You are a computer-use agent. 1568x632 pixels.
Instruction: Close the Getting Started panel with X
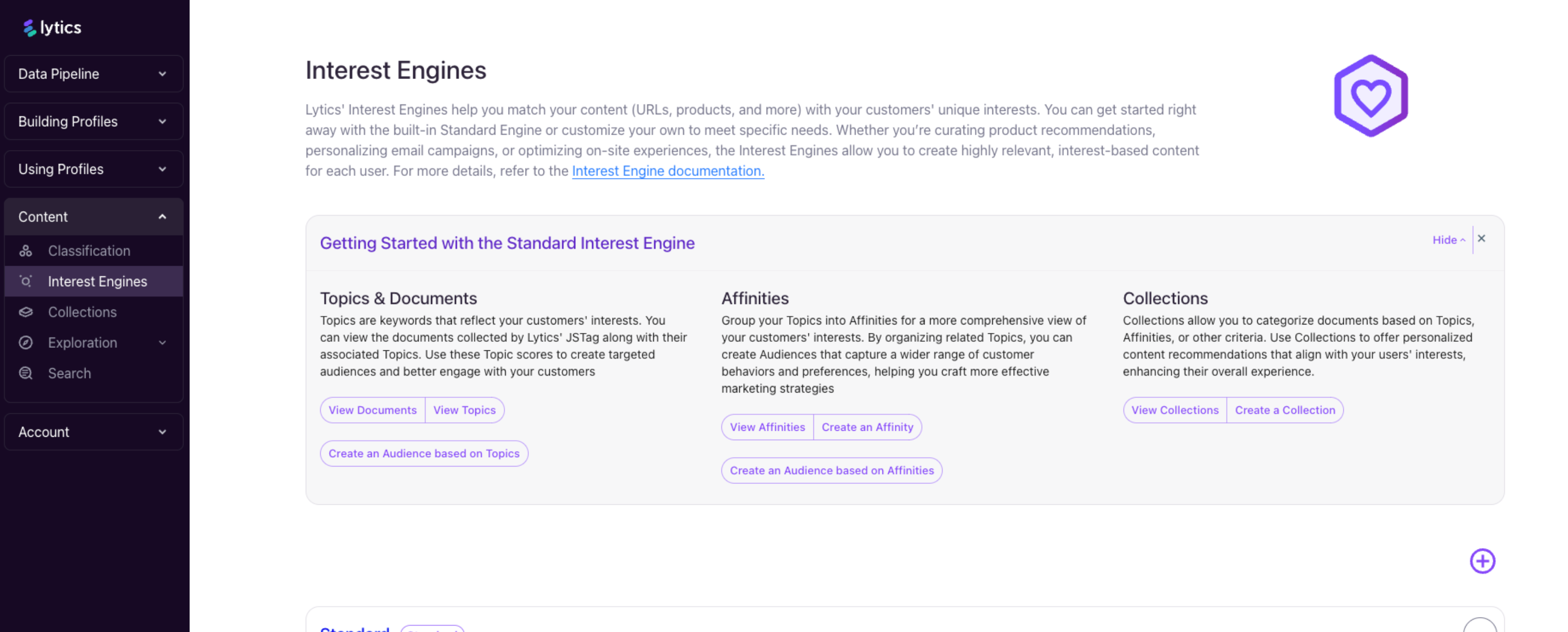point(1481,238)
